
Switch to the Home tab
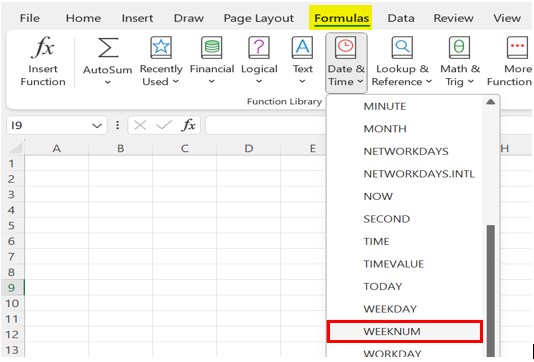[83, 18]
